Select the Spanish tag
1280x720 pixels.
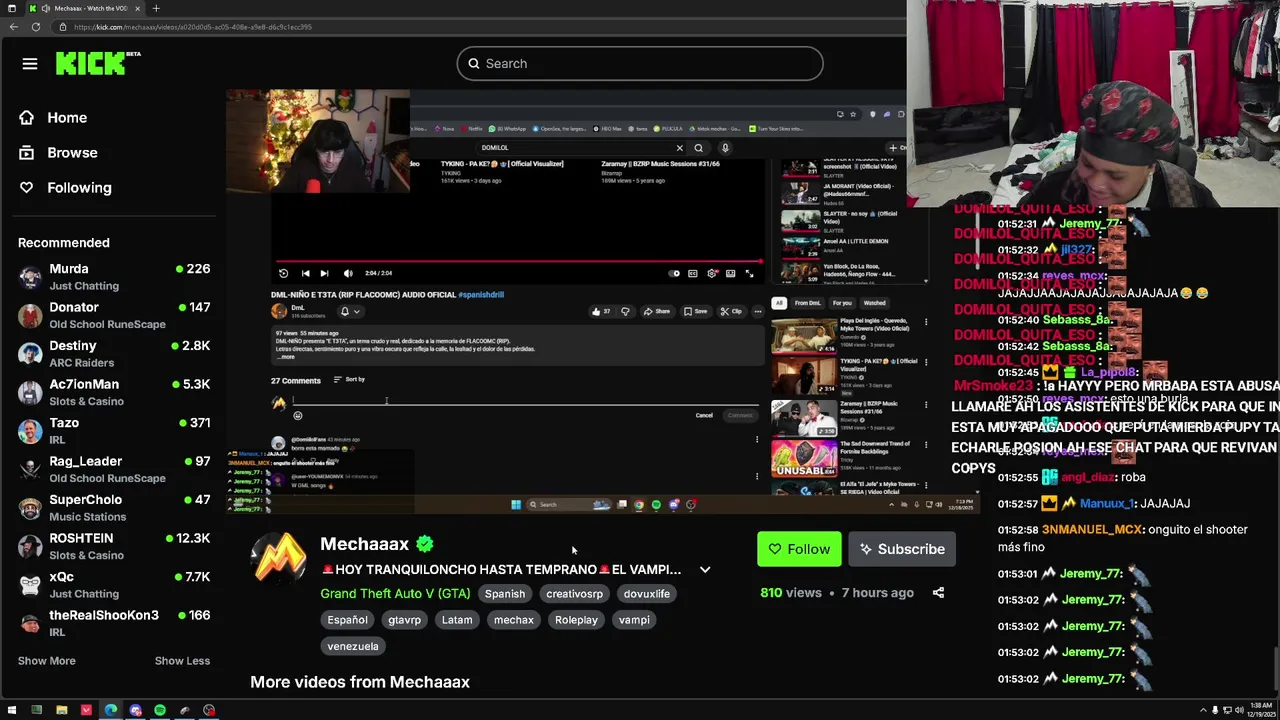click(x=505, y=594)
